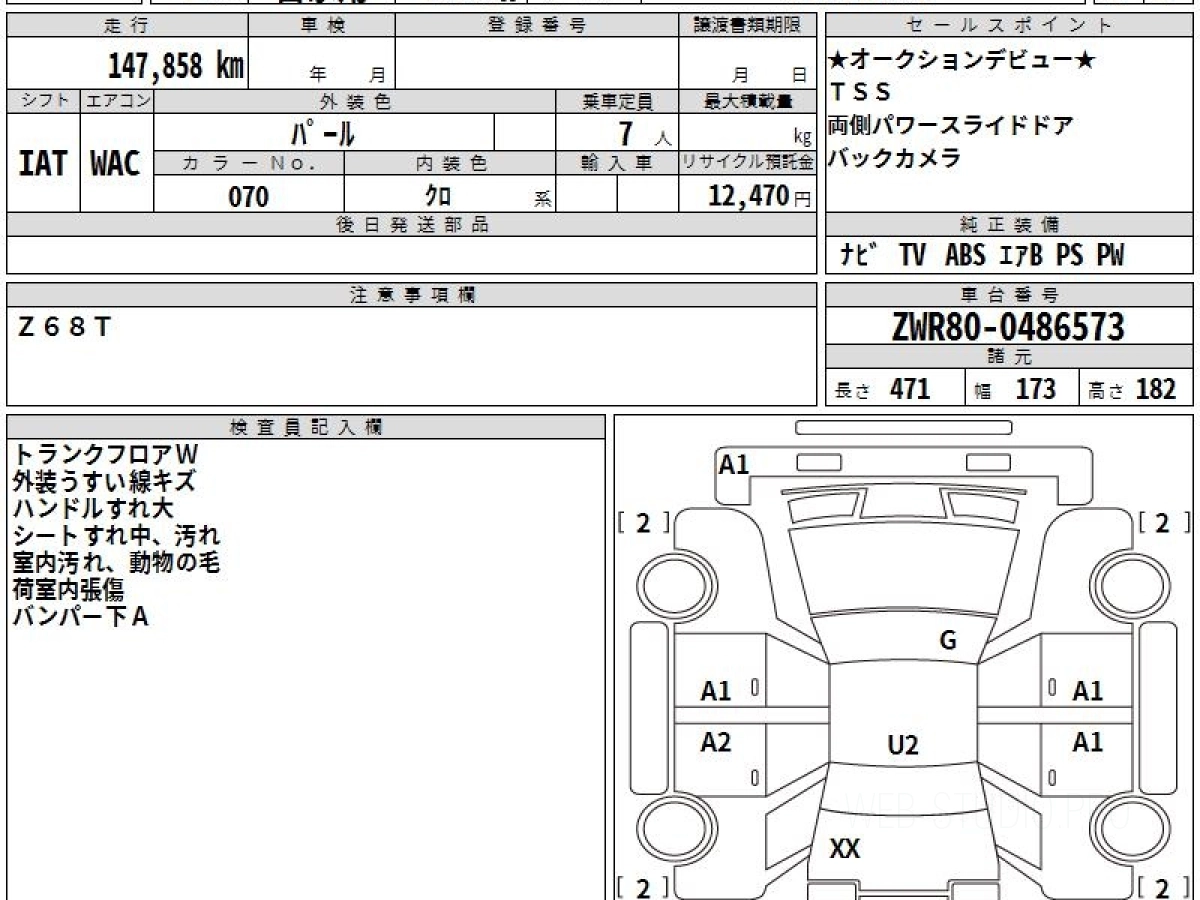This screenshot has width=1200, height=900.
Task: Select the 登録番号 header
Action: point(537,26)
